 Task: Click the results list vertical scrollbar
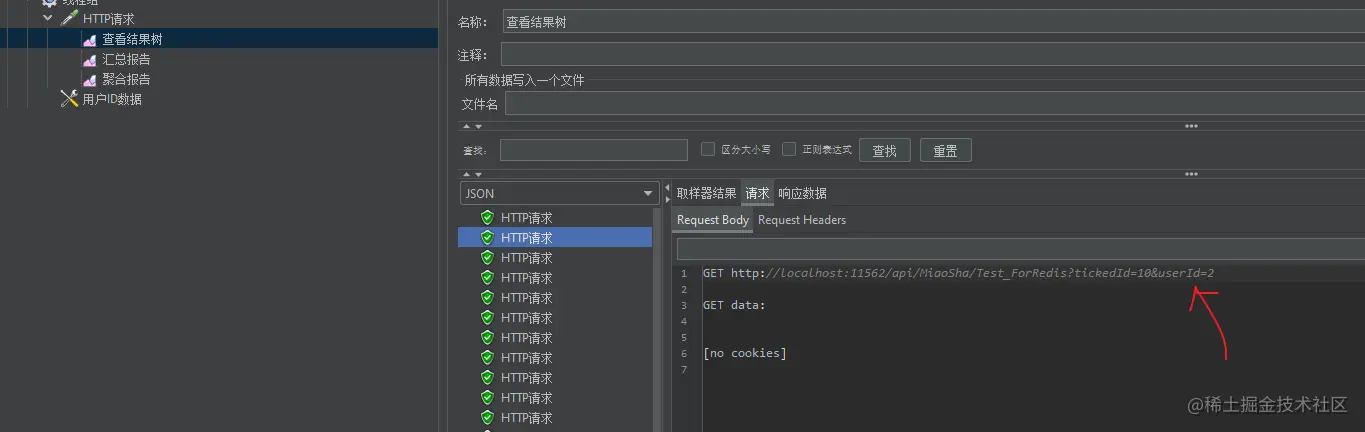(658, 319)
